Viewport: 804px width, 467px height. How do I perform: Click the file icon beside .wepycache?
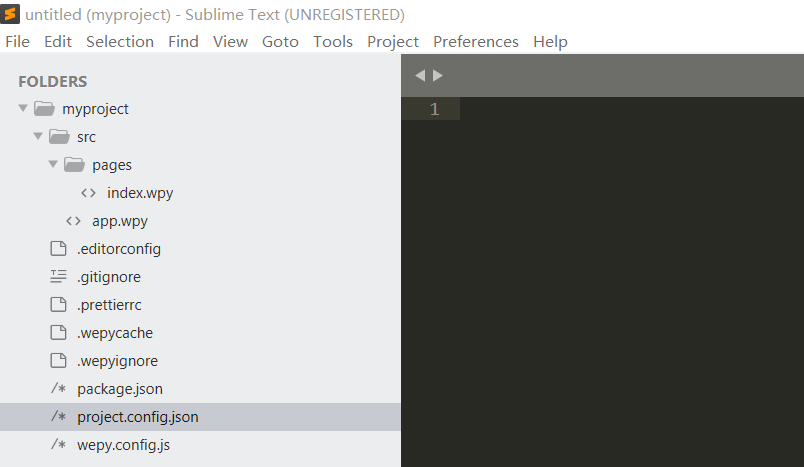pyautogui.click(x=58, y=333)
